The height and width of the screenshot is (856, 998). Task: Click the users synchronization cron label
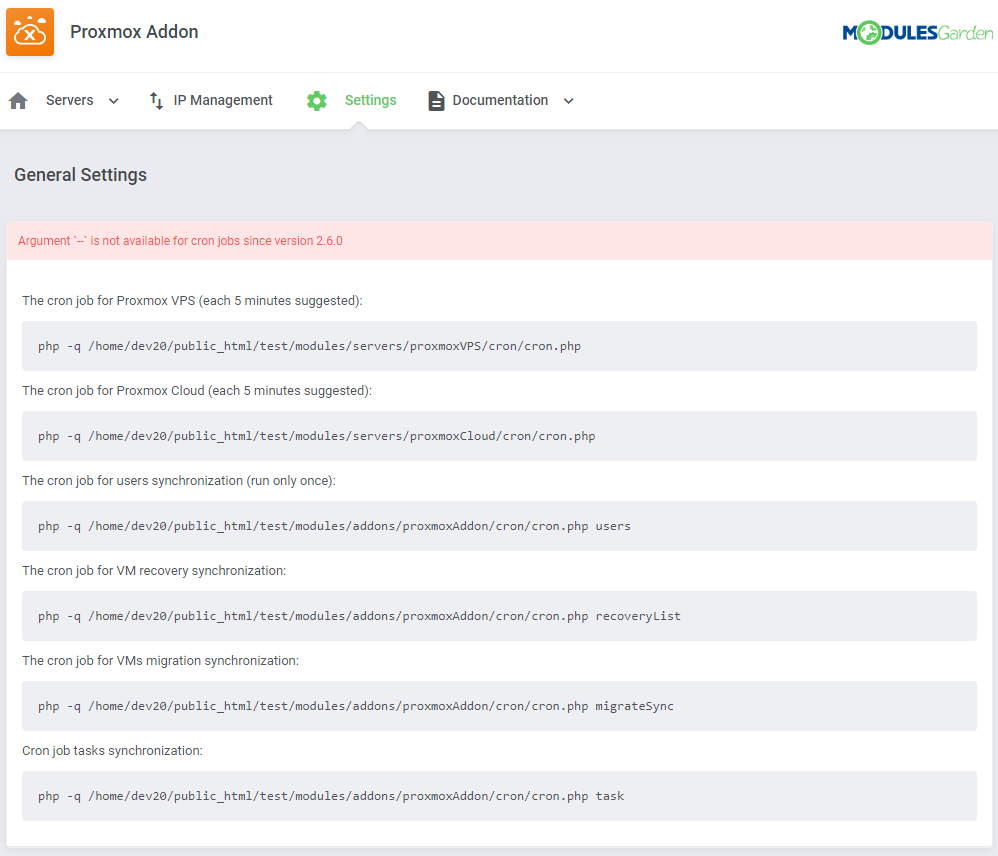(179, 481)
